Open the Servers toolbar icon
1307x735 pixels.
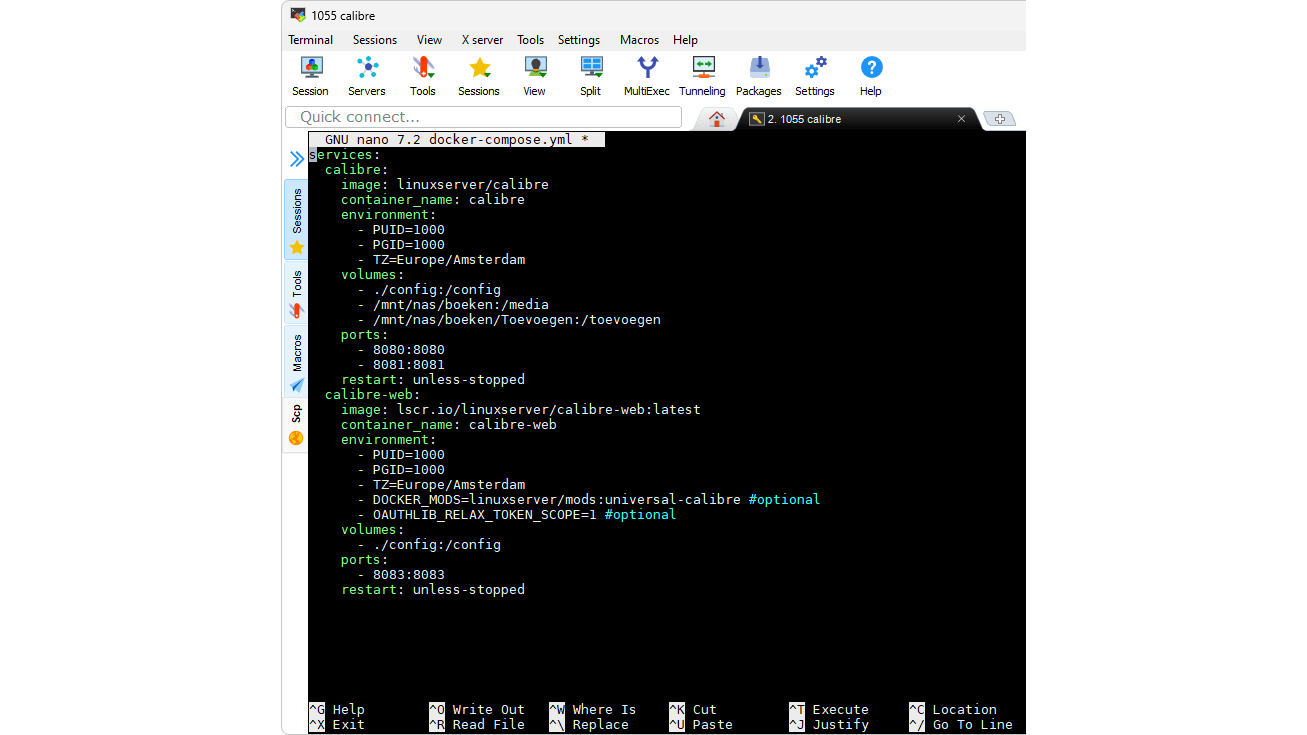366,76
